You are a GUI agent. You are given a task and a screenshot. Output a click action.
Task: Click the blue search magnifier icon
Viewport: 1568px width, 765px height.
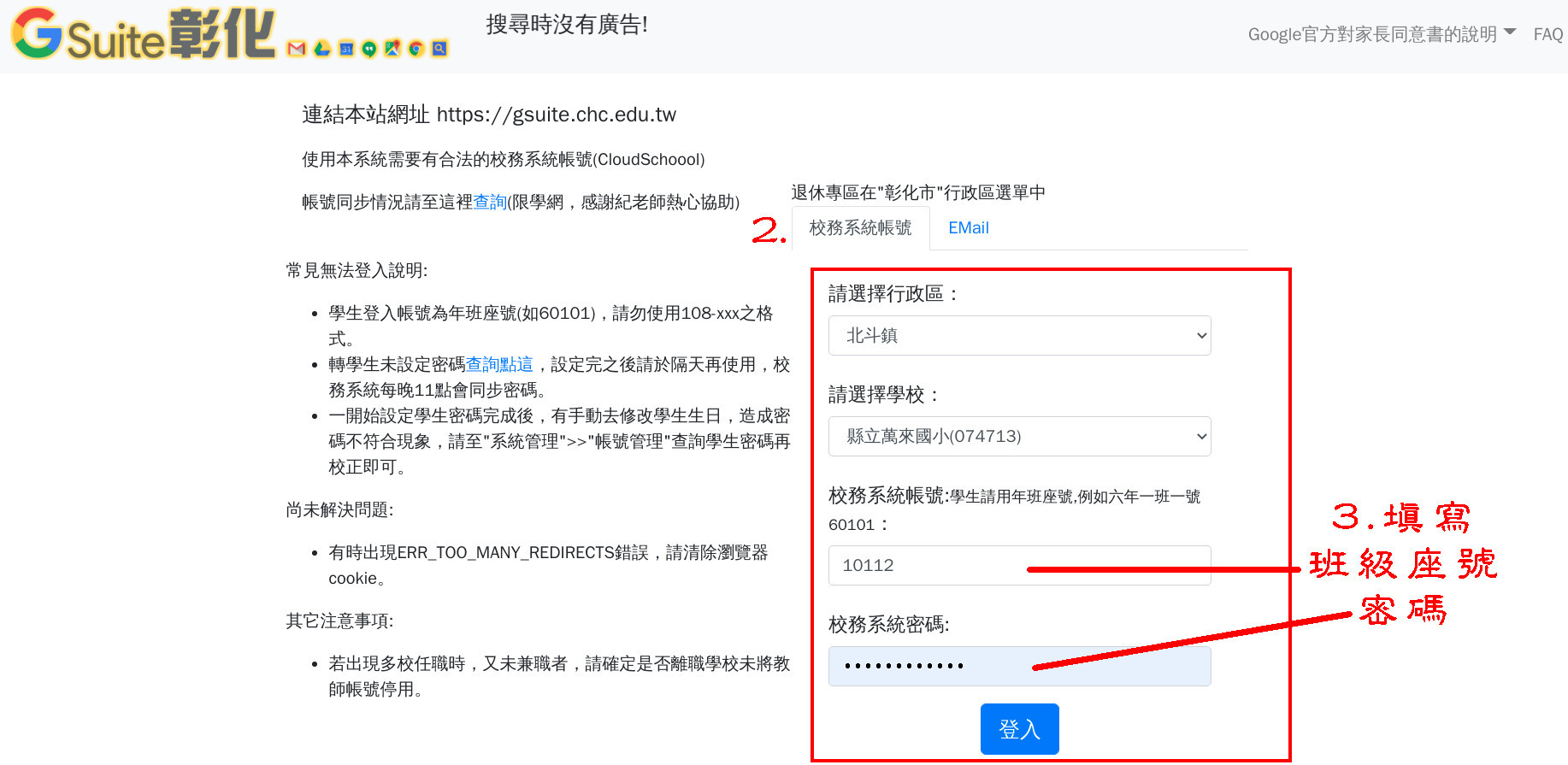tap(439, 49)
